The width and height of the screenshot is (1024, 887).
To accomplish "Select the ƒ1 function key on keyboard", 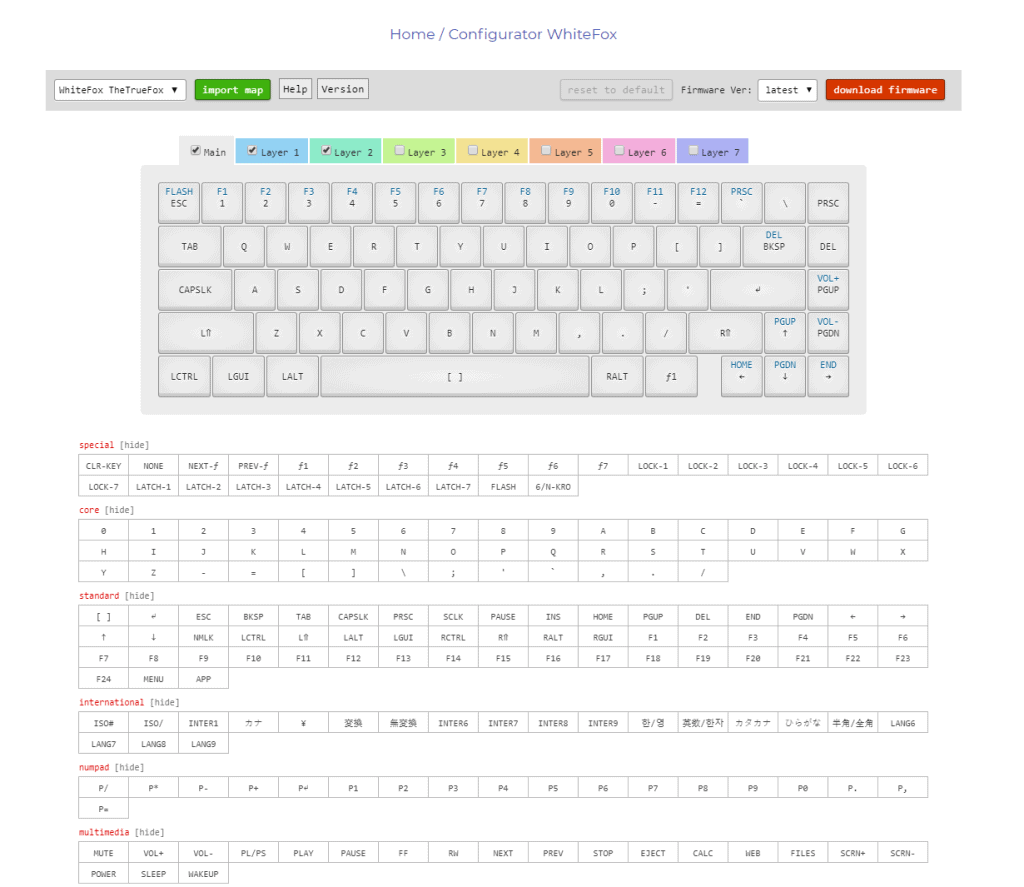I will pos(671,376).
